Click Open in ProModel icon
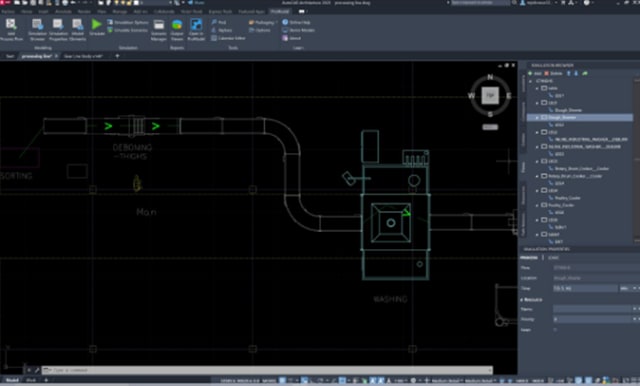 (x=196, y=24)
